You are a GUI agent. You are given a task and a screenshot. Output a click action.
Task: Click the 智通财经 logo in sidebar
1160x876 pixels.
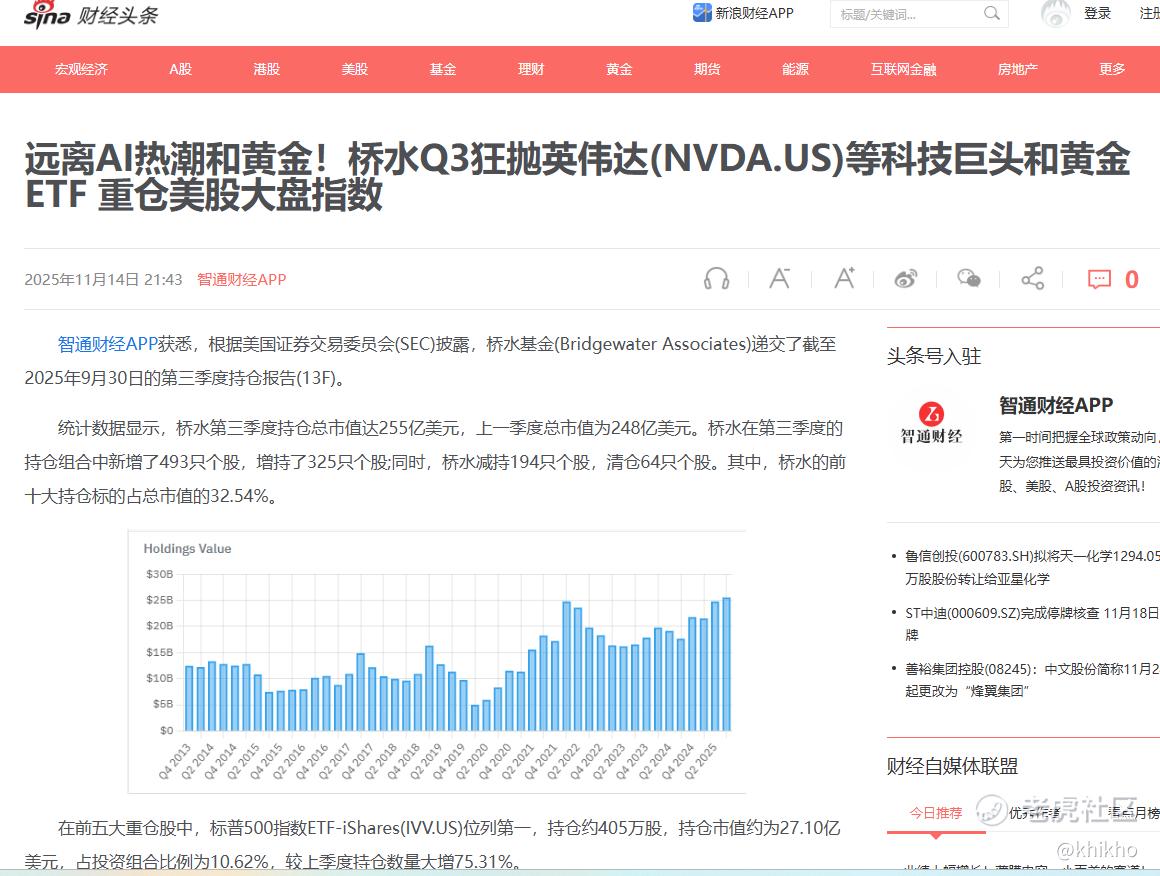pos(931,423)
